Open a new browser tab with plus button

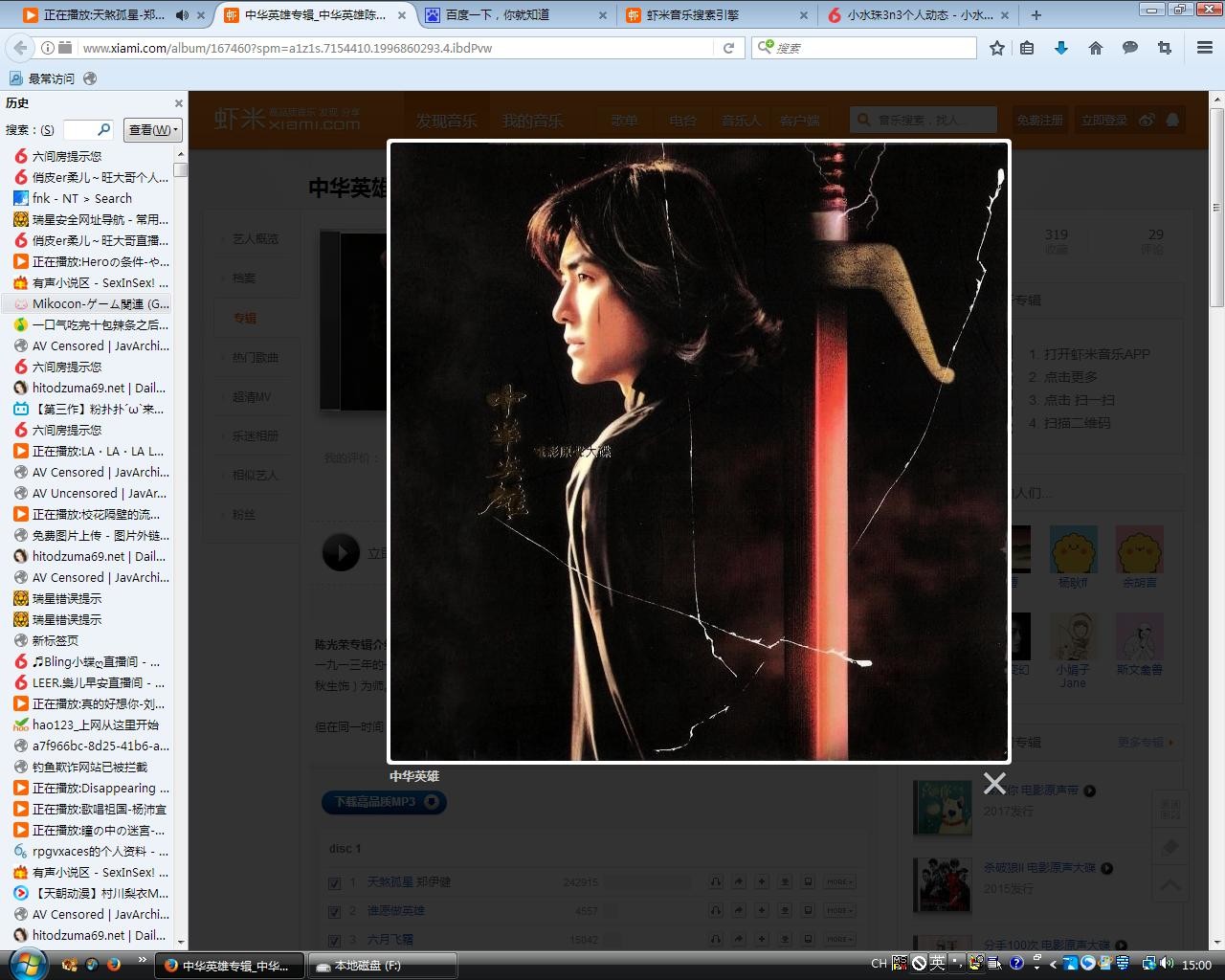click(1036, 15)
